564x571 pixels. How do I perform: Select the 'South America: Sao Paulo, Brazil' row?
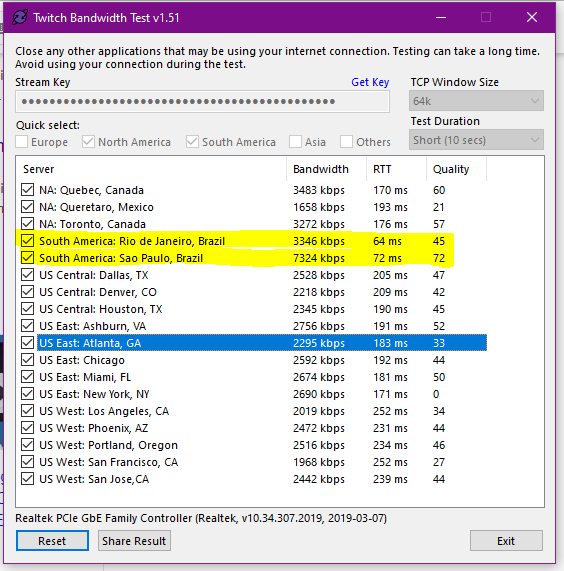point(254,258)
